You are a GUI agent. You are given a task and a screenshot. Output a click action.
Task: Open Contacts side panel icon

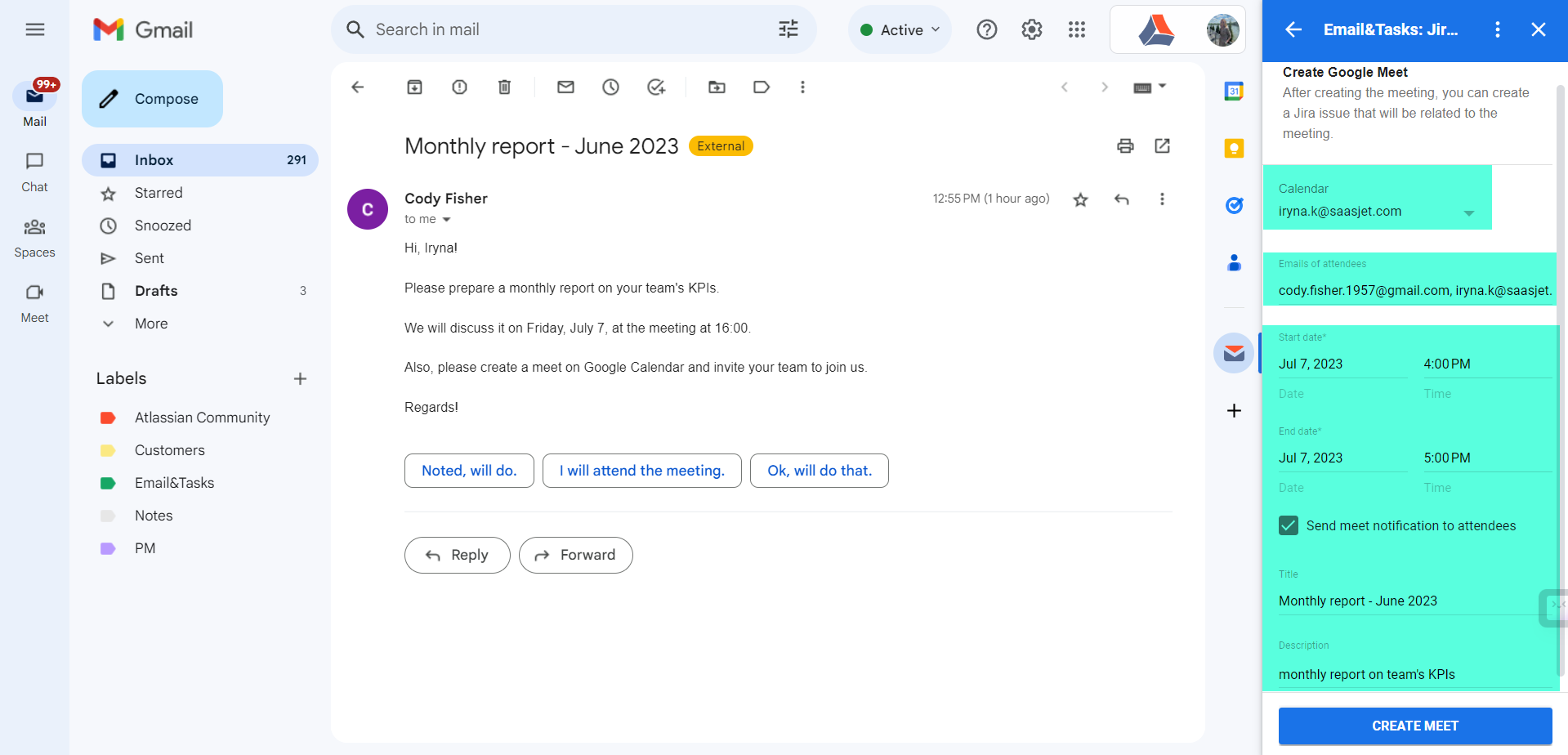(x=1234, y=263)
